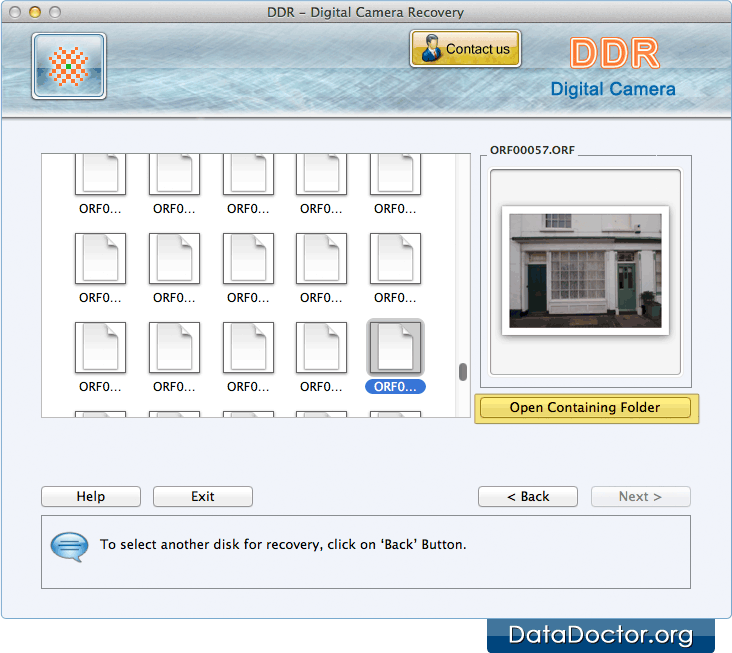
Task: Select second file icon in top row
Action: pyautogui.click(x=174, y=174)
